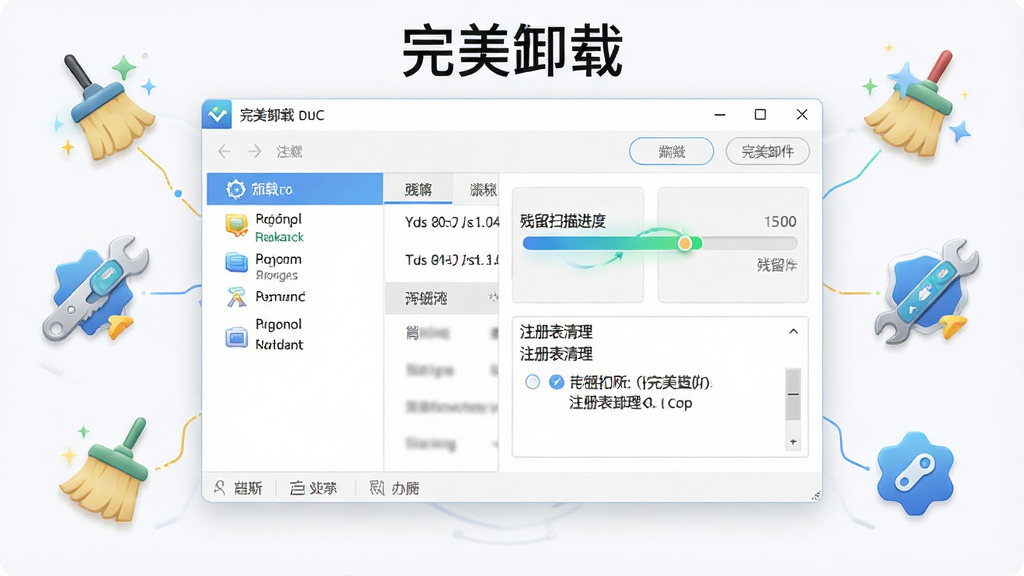Minimize the 完美卸载 window
The height and width of the screenshot is (576, 1024).
click(720, 115)
